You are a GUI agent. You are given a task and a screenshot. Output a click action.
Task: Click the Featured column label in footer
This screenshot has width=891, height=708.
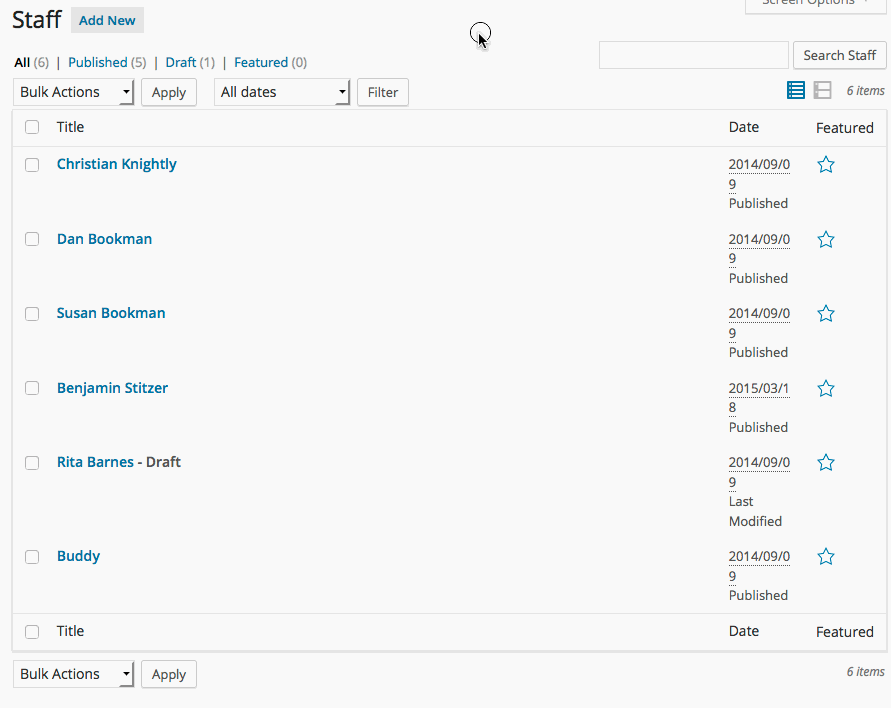click(x=844, y=632)
